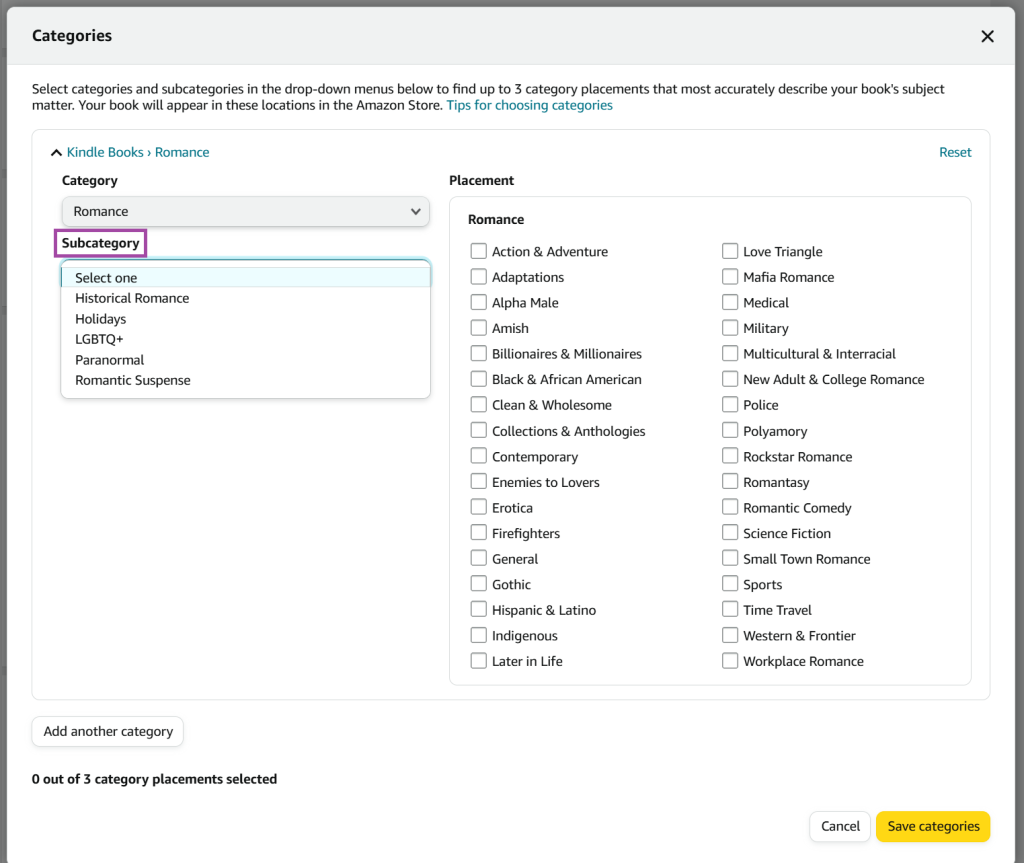Select Holidays from the Subcategory options
The height and width of the screenshot is (863, 1024).
pos(98,318)
